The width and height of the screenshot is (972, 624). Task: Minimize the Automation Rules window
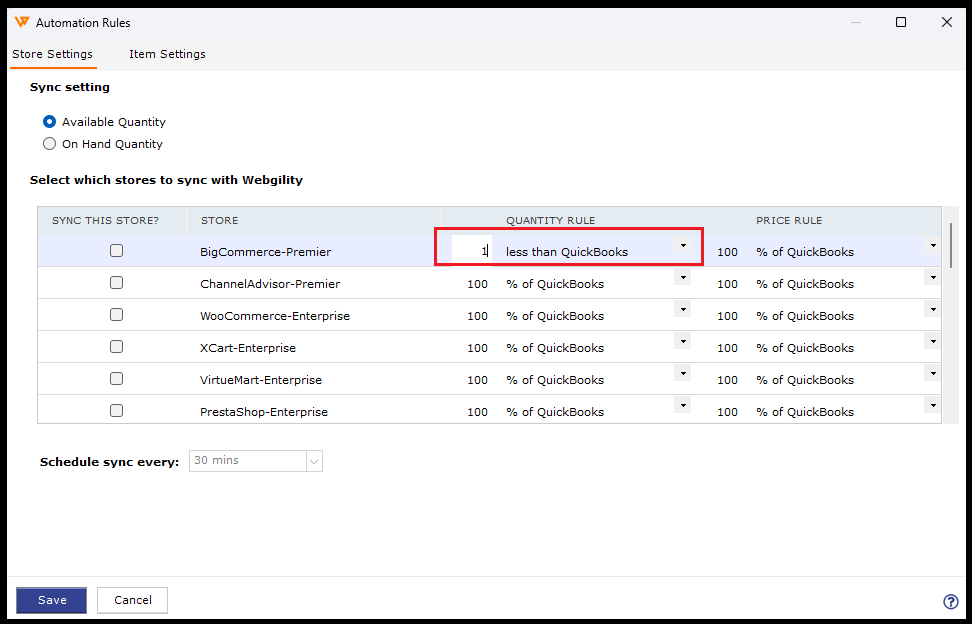tap(855, 22)
